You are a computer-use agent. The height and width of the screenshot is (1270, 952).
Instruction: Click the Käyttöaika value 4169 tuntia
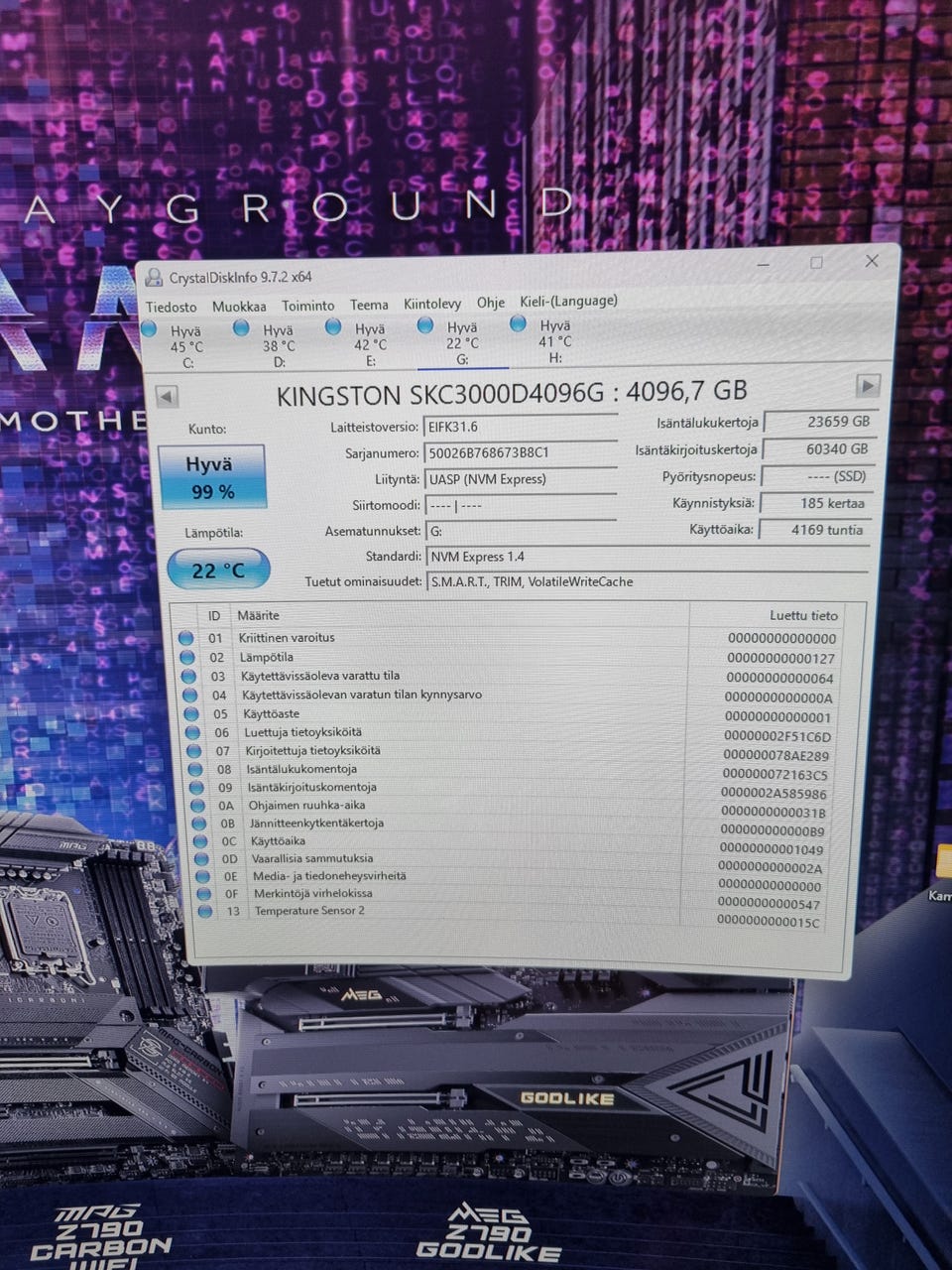pos(814,530)
